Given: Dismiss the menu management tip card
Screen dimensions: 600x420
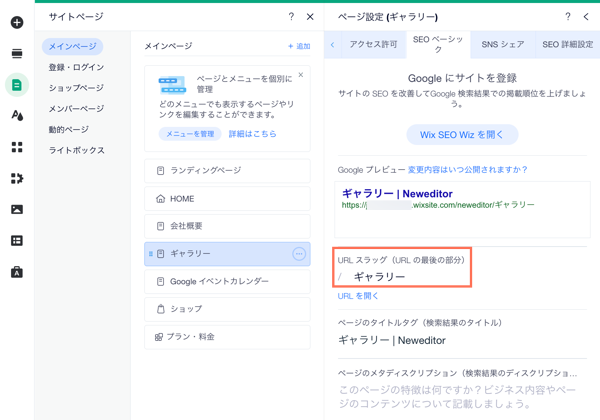Looking at the screenshot, I should [x=301, y=75].
